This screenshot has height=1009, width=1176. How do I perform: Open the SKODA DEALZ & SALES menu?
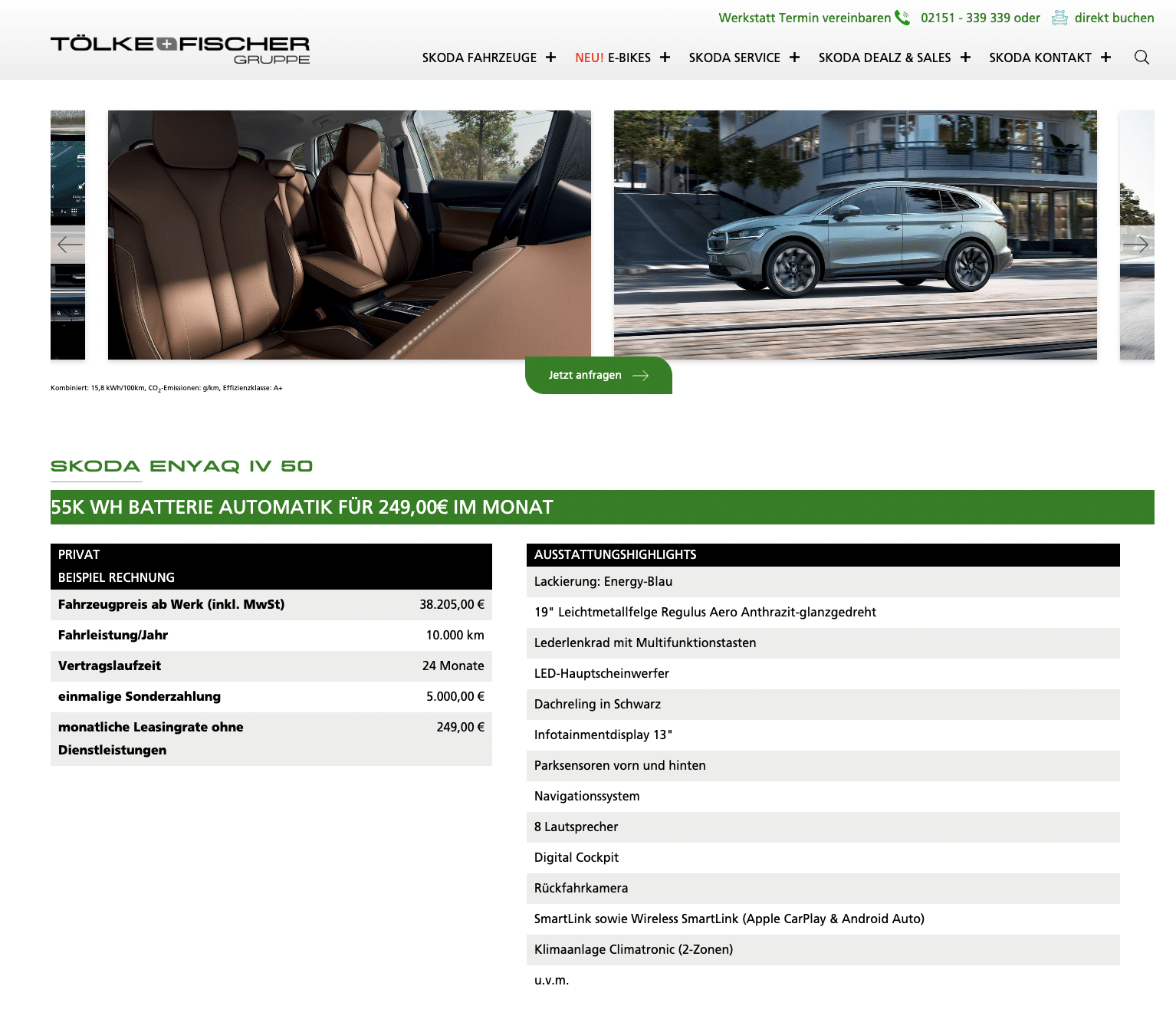coord(885,58)
